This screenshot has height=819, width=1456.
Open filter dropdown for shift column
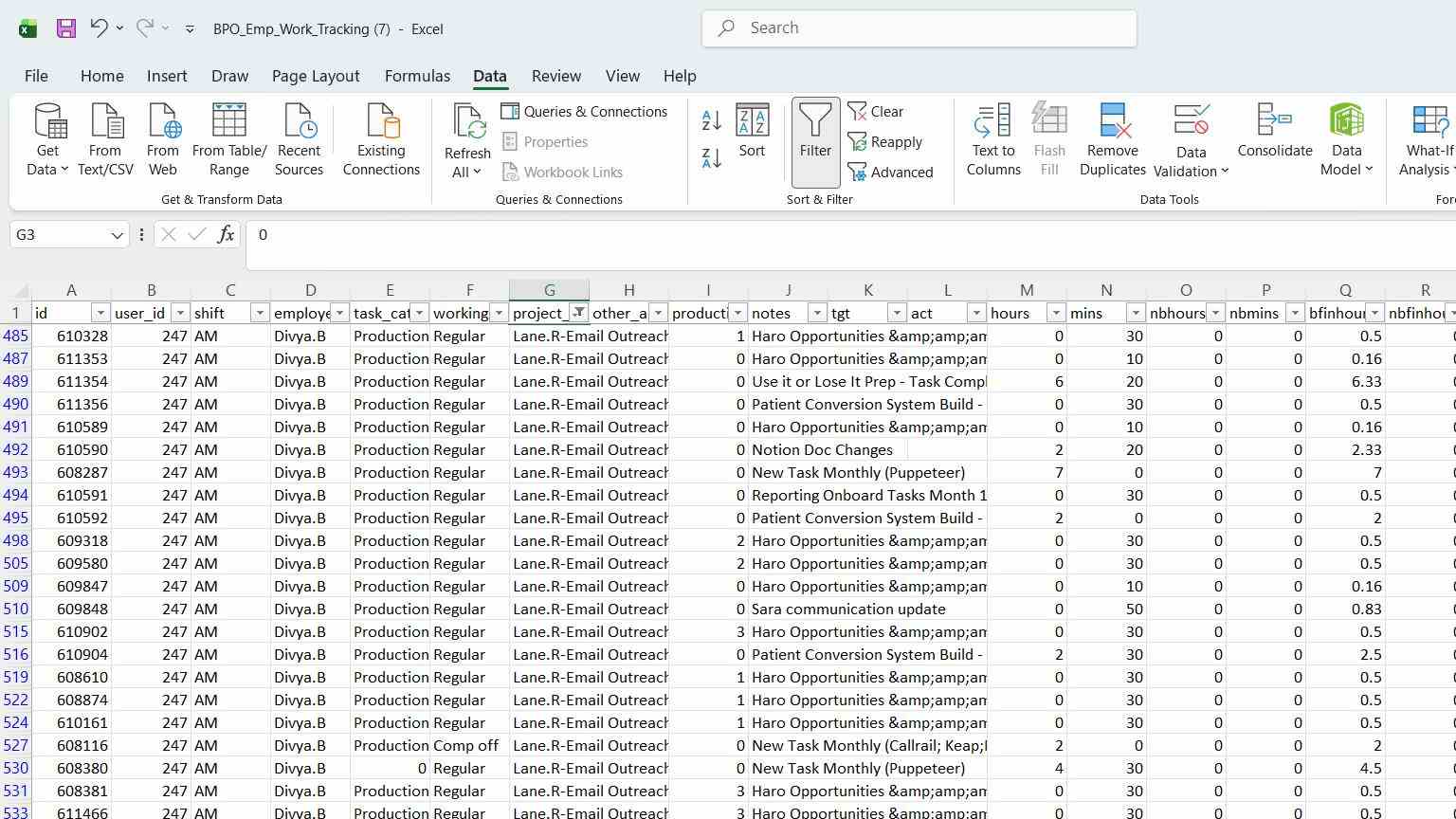[260, 313]
